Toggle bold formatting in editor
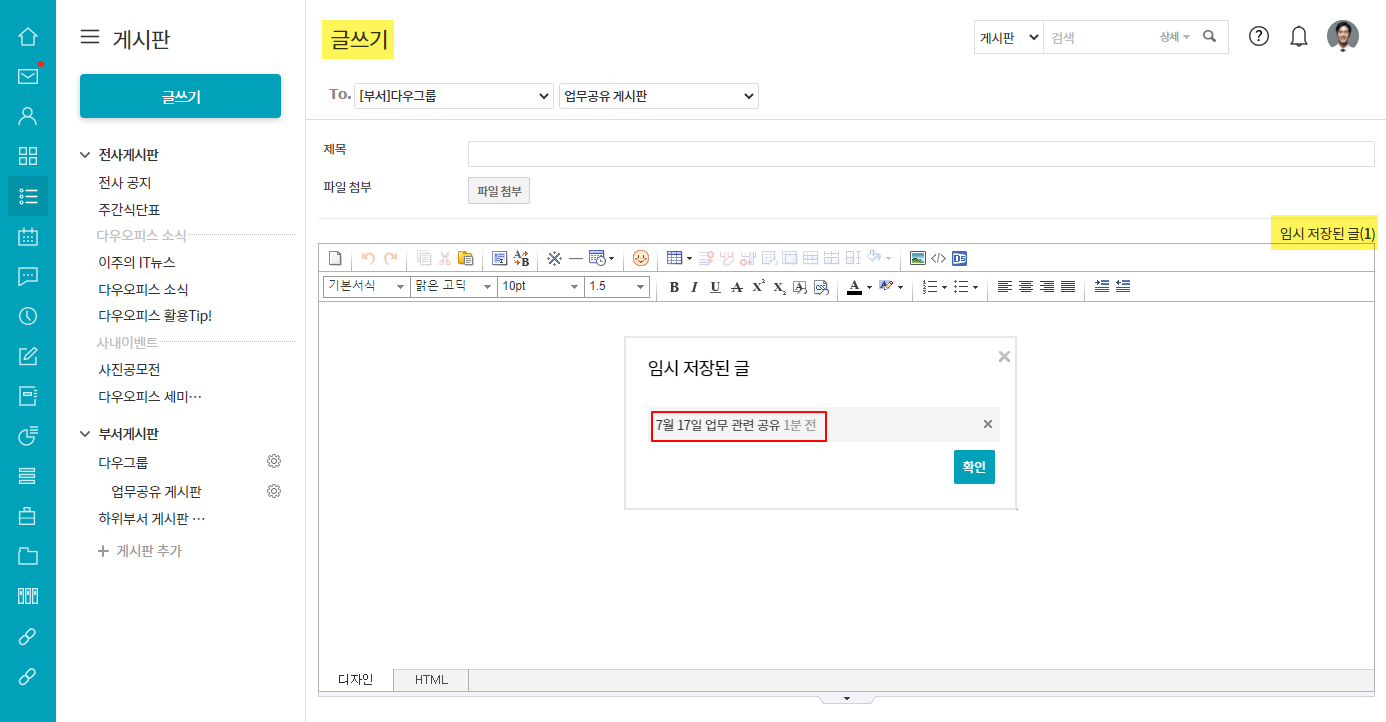This screenshot has height=722, width=1386. (674, 287)
